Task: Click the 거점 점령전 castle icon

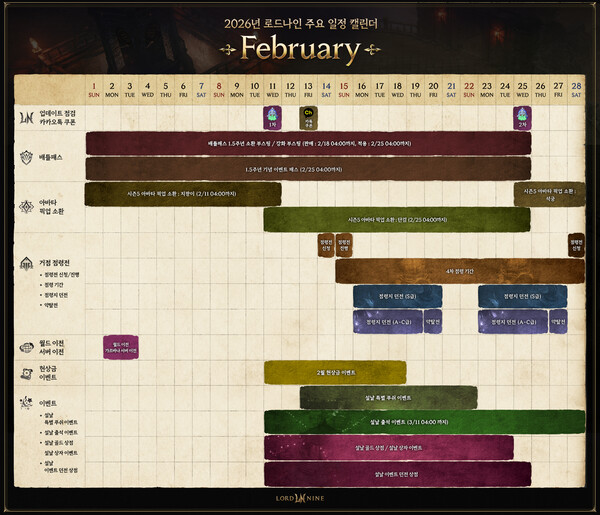Action: coord(24,263)
